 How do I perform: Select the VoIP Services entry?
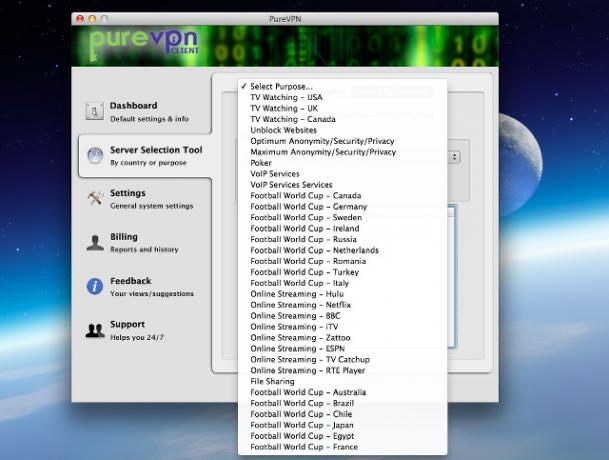343,174
